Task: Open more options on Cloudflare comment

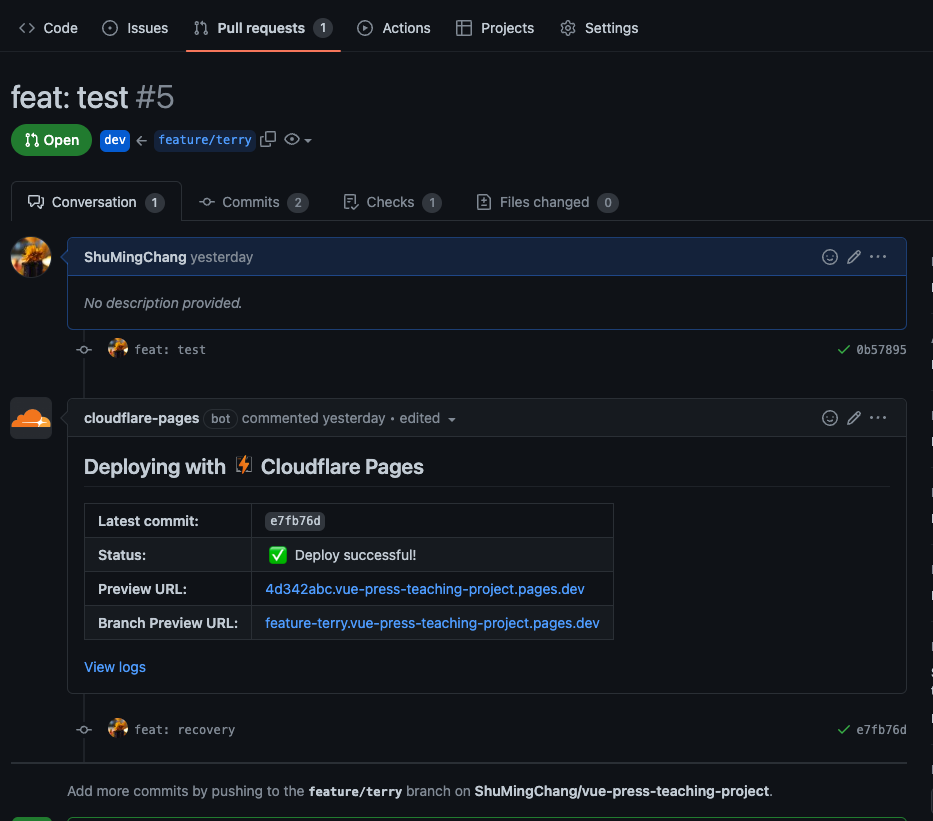Action: [x=878, y=418]
